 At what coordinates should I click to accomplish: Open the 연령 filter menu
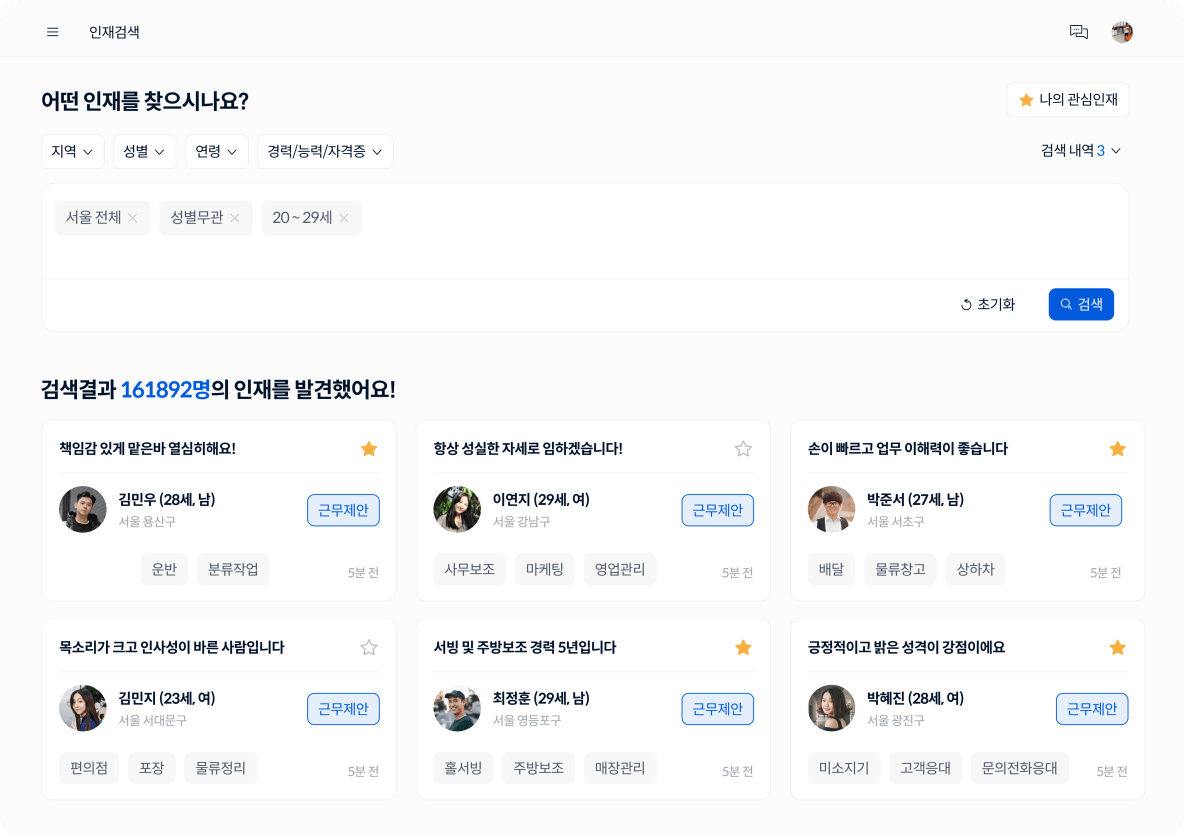coord(216,151)
